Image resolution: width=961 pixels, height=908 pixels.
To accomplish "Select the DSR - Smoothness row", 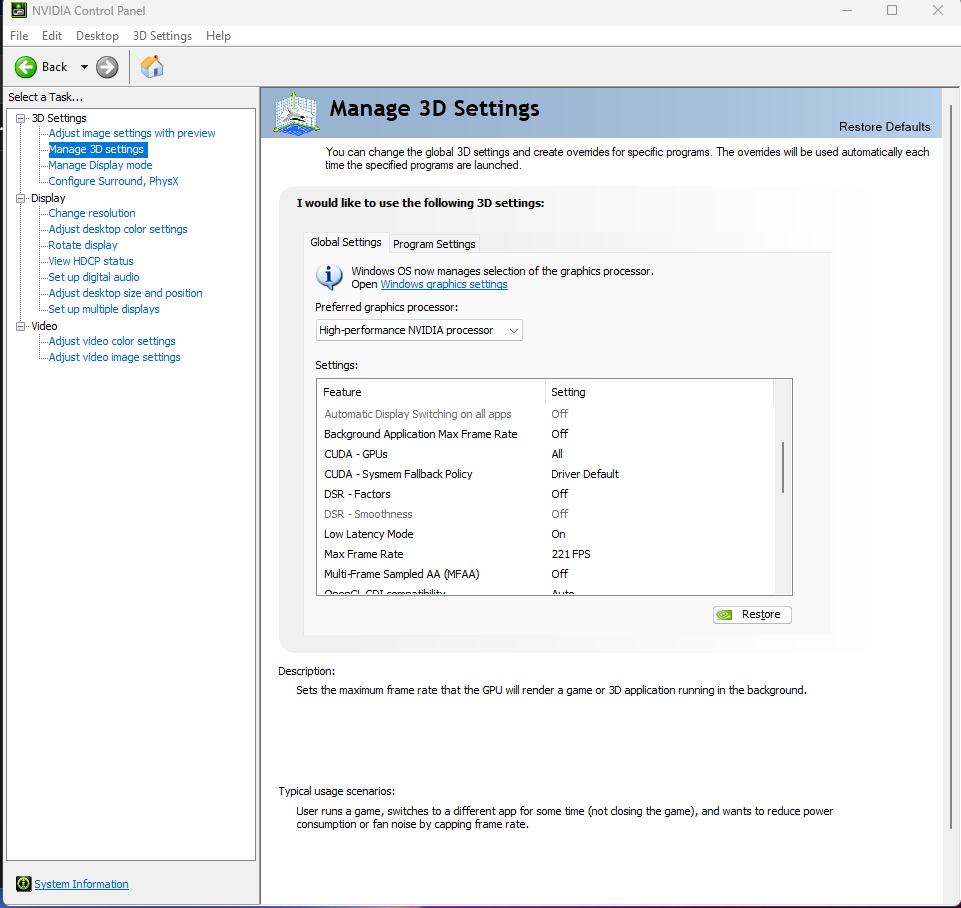I will tap(545, 514).
